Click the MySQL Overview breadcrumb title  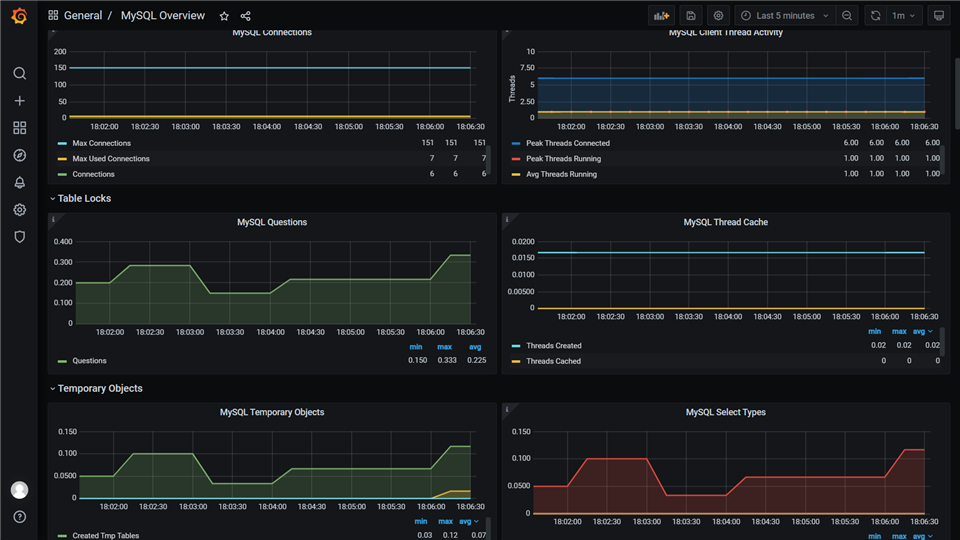[x=163, y=15]
